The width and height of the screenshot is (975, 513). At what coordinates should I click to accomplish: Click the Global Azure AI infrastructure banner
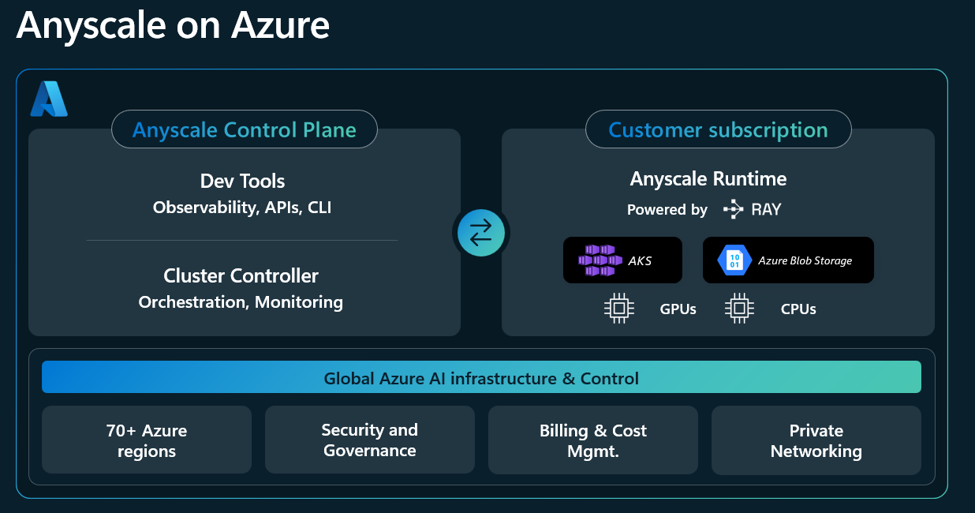point(481,377)
